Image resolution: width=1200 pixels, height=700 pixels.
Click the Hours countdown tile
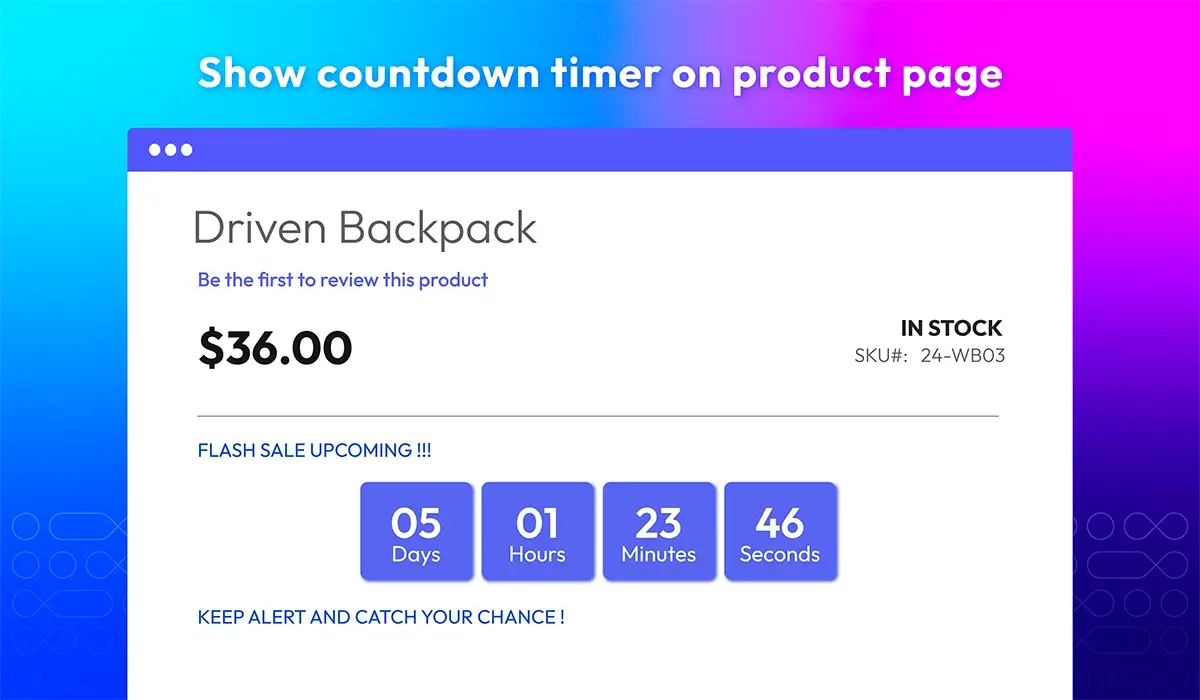(538, 531)
